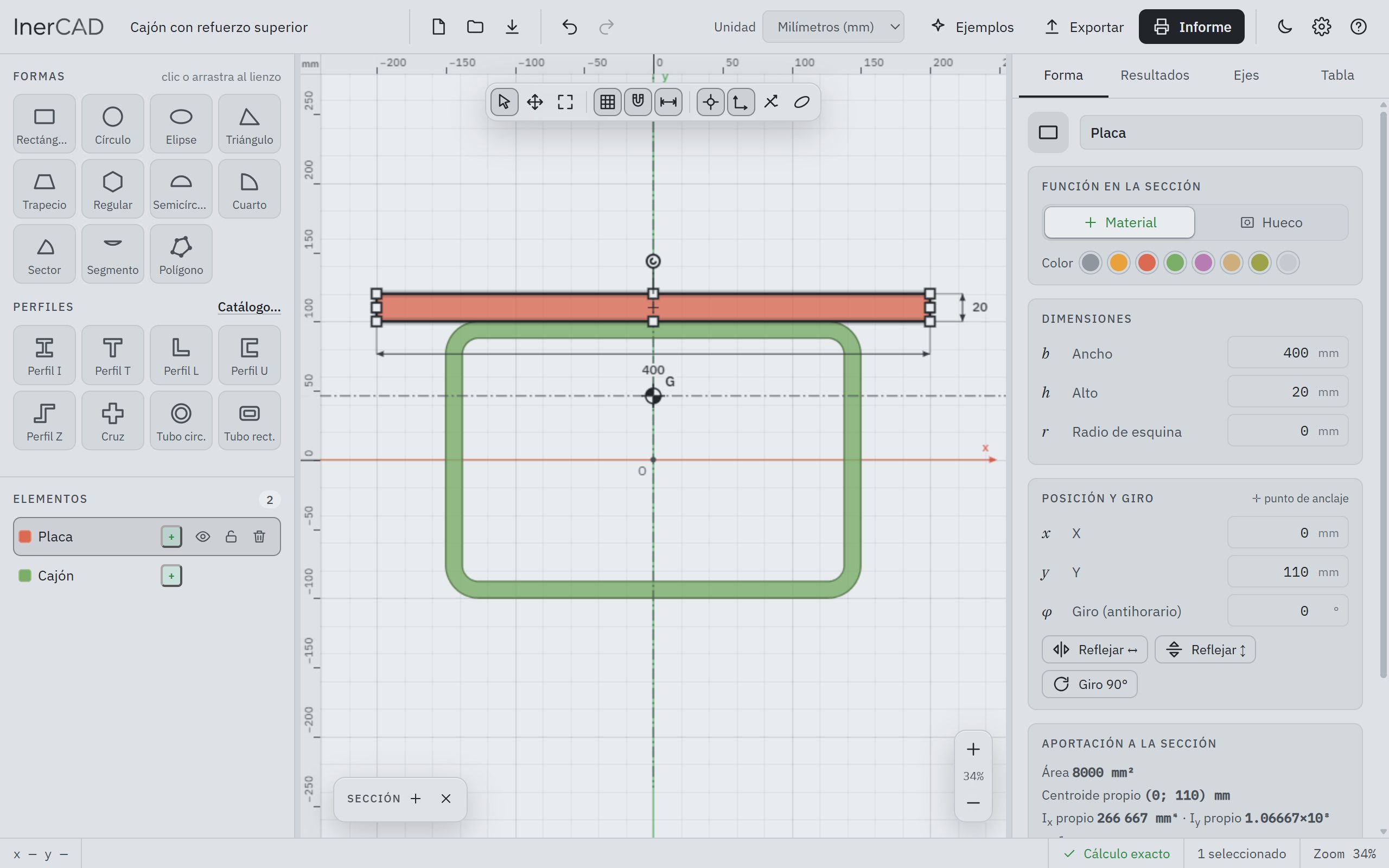
Task: Click the Ancho dimension input field
Action: 1288,353
